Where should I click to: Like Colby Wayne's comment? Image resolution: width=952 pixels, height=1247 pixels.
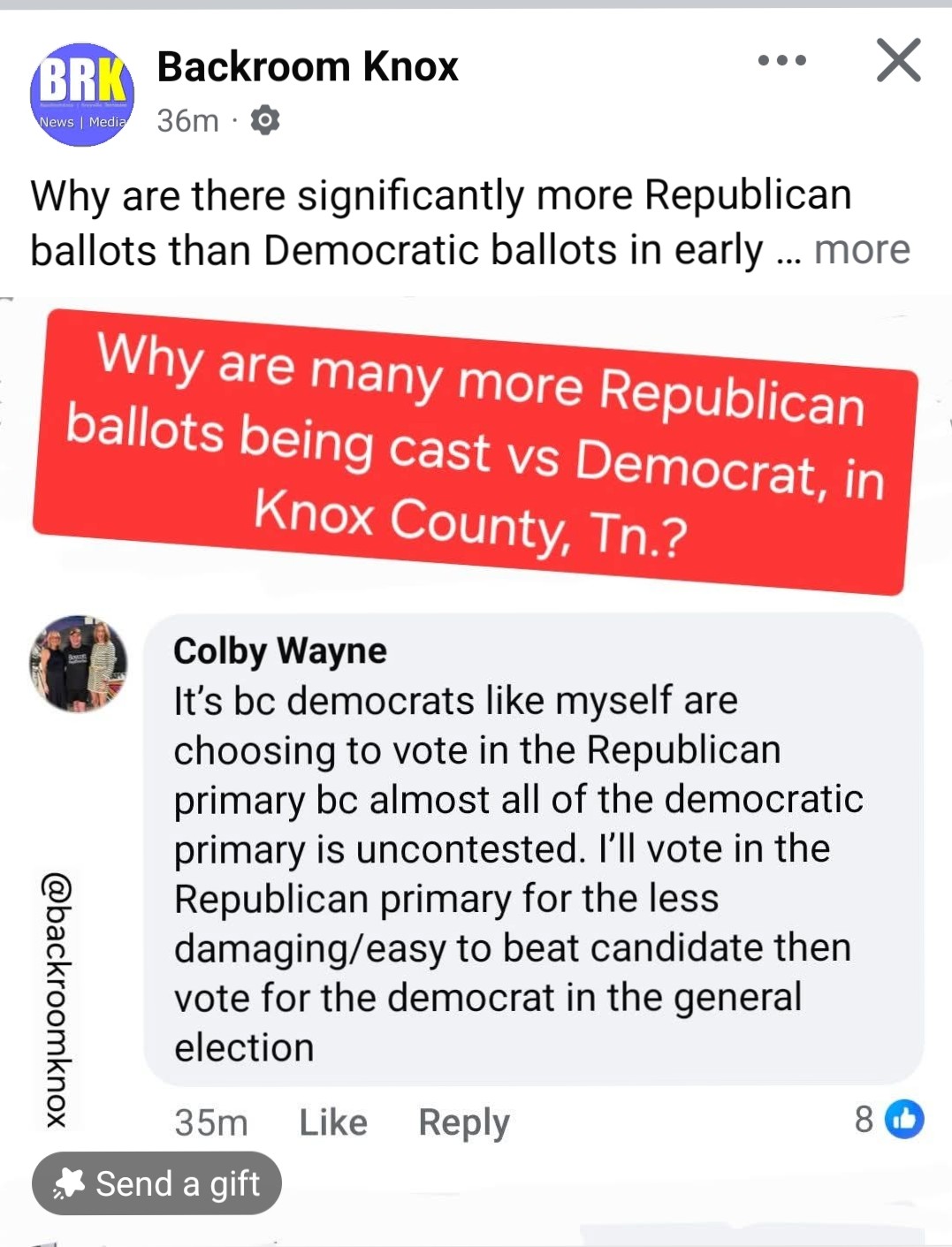point(333,1122)
